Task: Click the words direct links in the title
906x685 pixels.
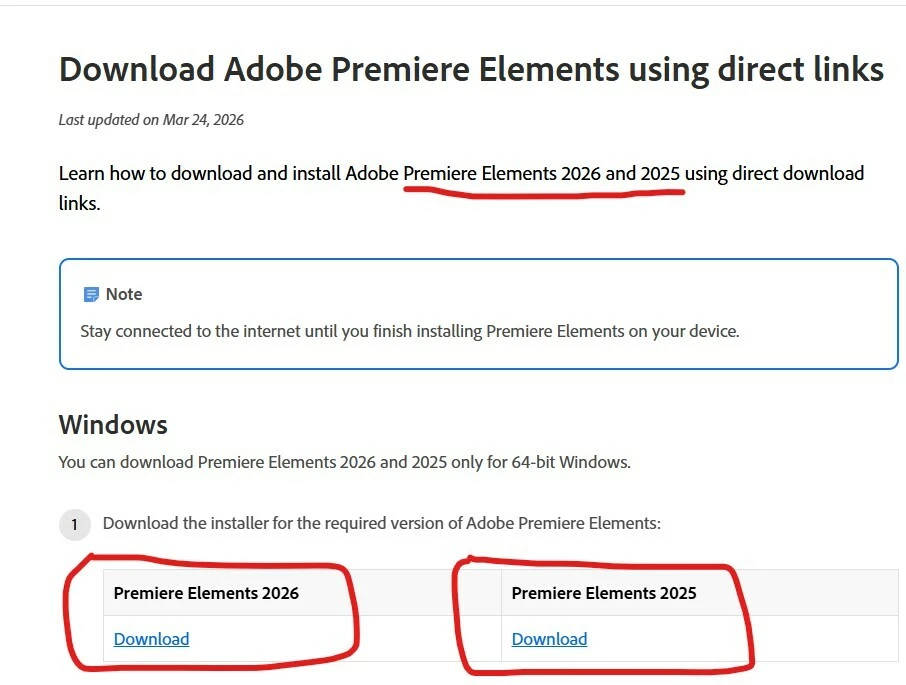Action: click(800, 69)
